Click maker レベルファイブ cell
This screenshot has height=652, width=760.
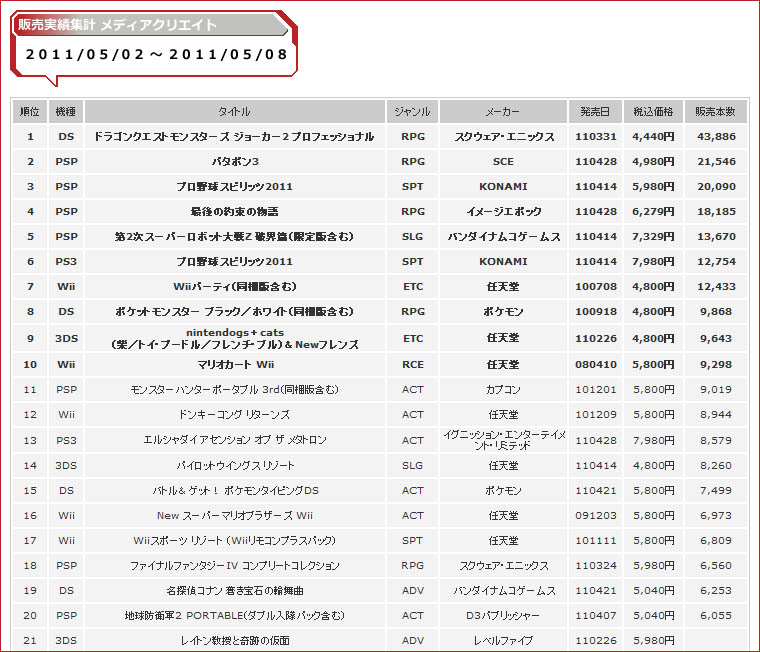pyautogui.click(x=503, y=641)
